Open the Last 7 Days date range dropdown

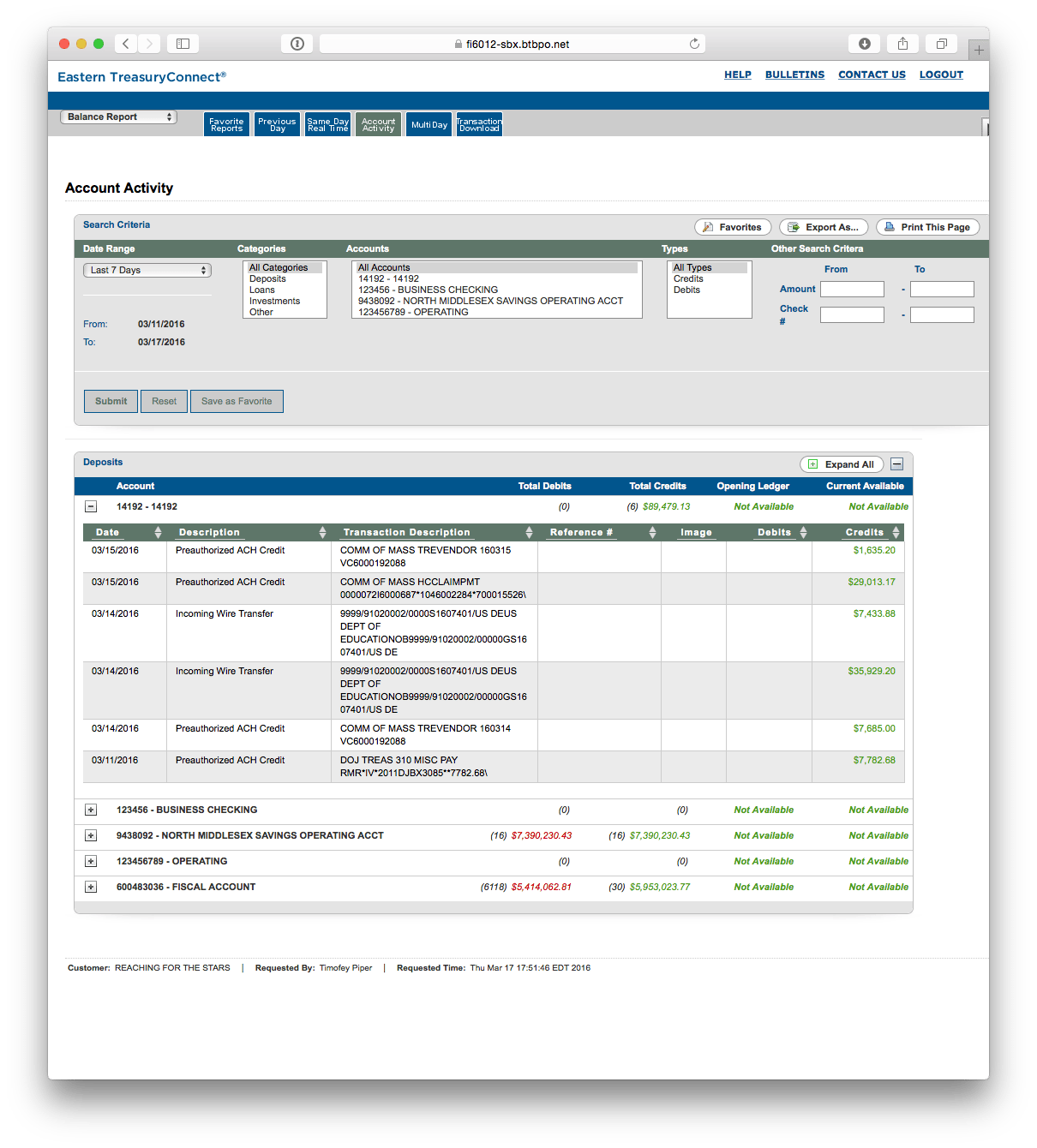(x=147, y=270)
